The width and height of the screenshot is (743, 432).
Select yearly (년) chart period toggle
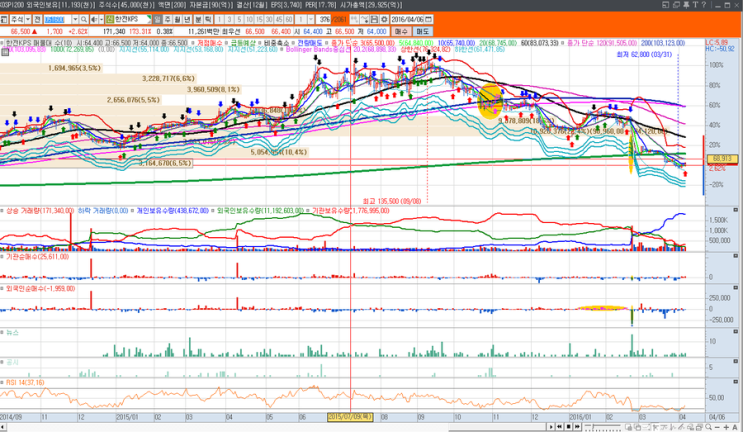tap(187, 19)
